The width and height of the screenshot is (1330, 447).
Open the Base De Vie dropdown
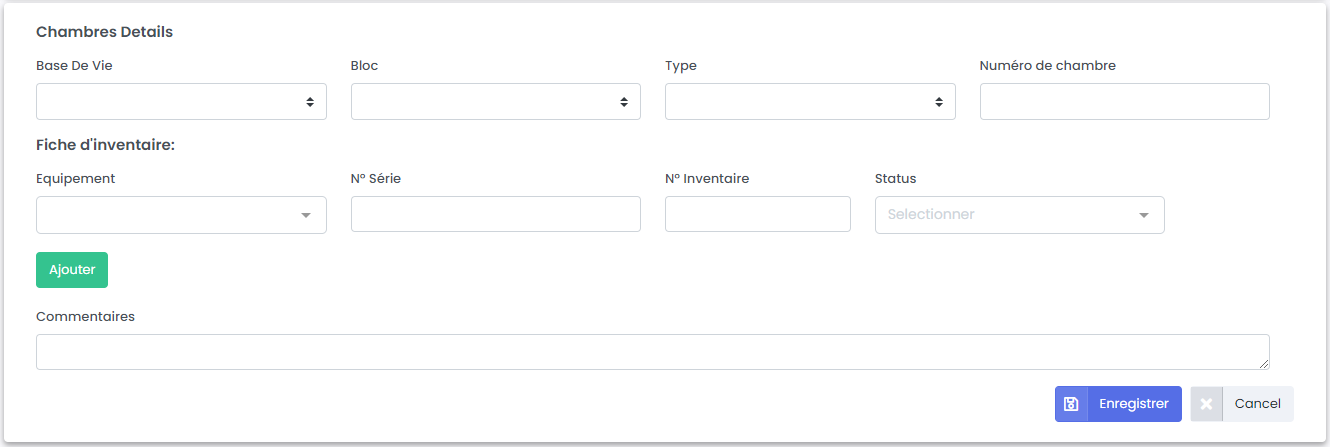click(180, 102)
